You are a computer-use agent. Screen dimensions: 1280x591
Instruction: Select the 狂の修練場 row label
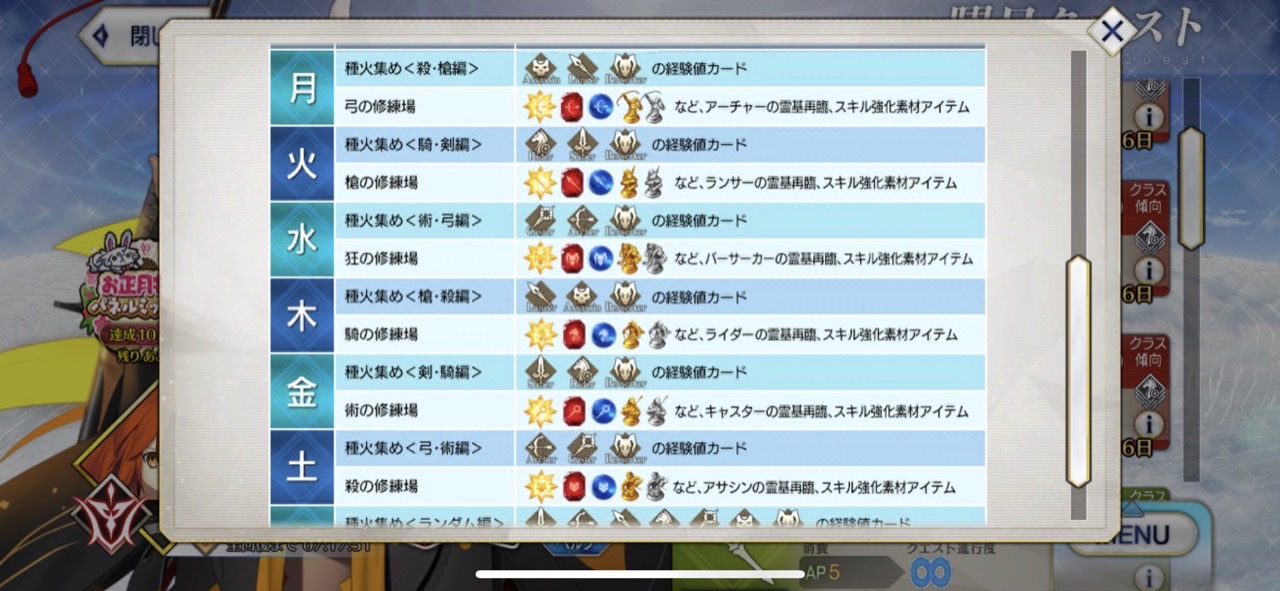click(382, 259)
